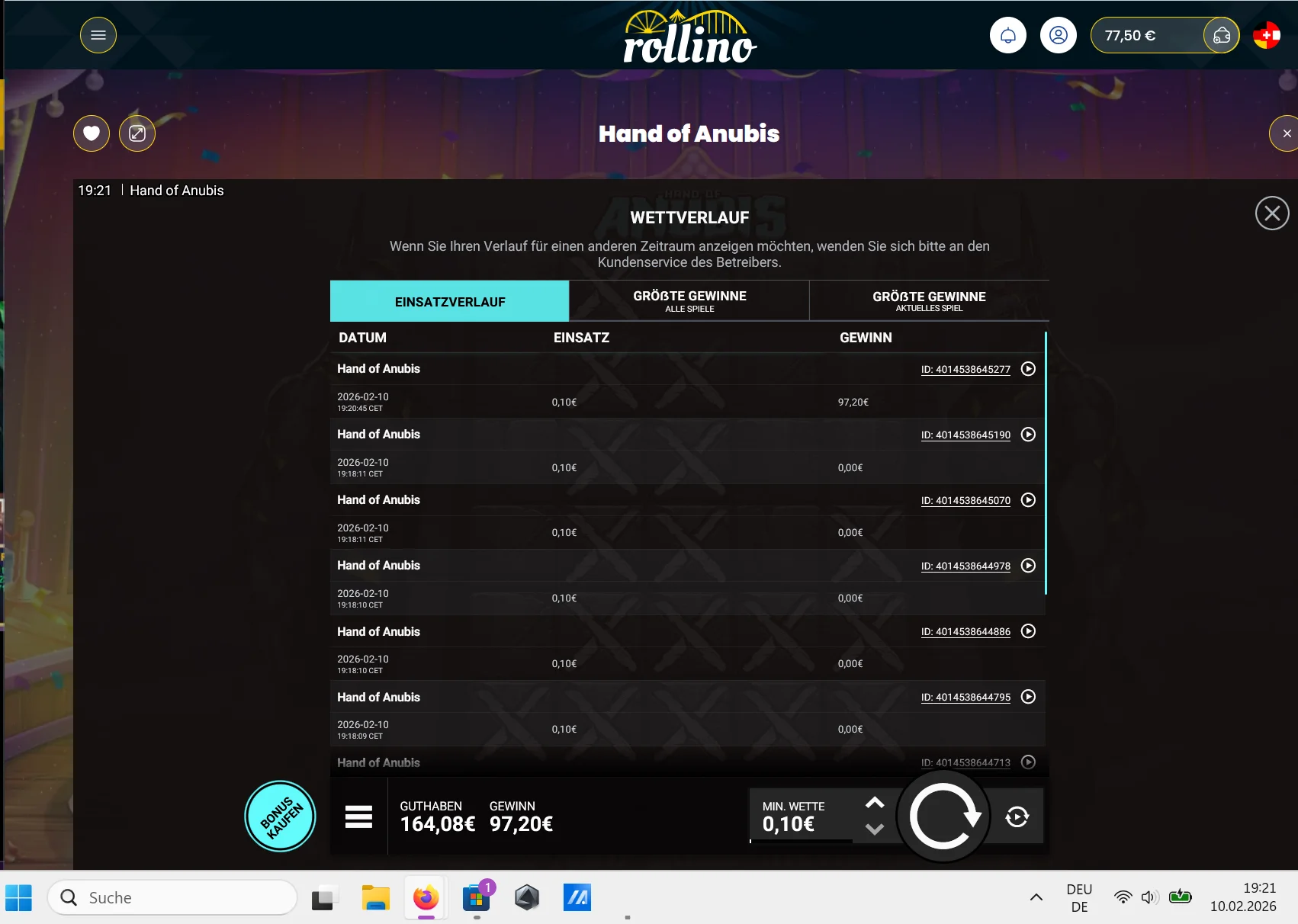1298x924 pixels.
Task: Close the Wettverlauf dialog
Action: [1272, 213]
